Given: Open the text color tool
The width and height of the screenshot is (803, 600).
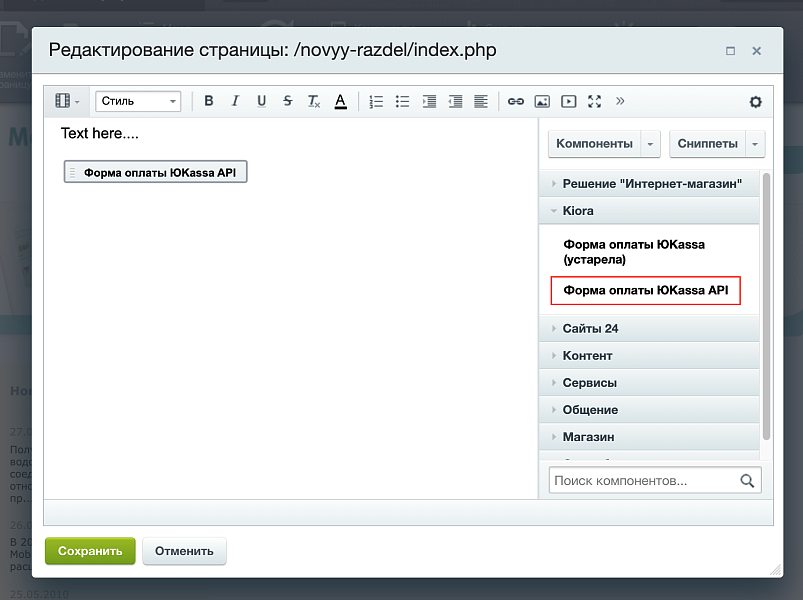Looking at the screenshot, I should [x=340, y=101].
